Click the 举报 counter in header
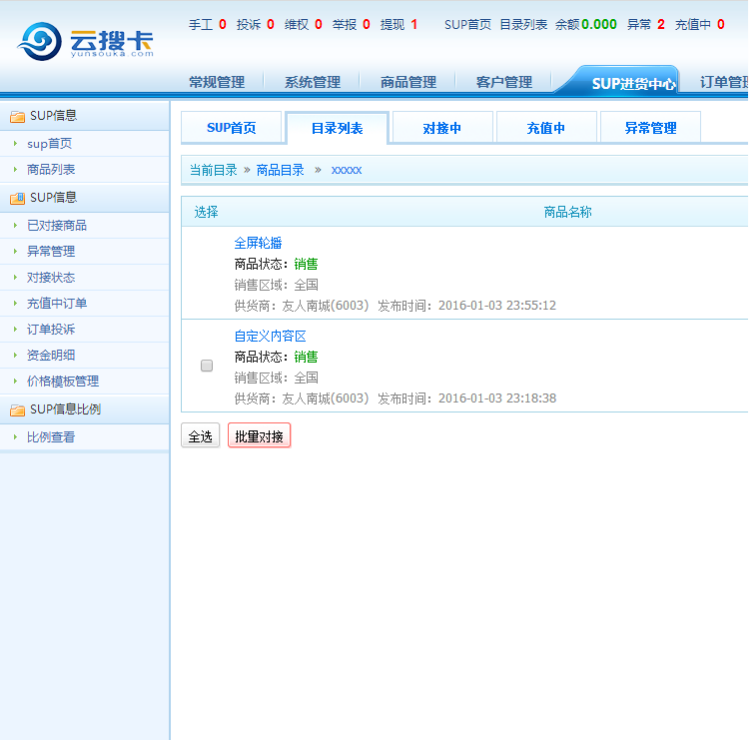 [351, 24]
